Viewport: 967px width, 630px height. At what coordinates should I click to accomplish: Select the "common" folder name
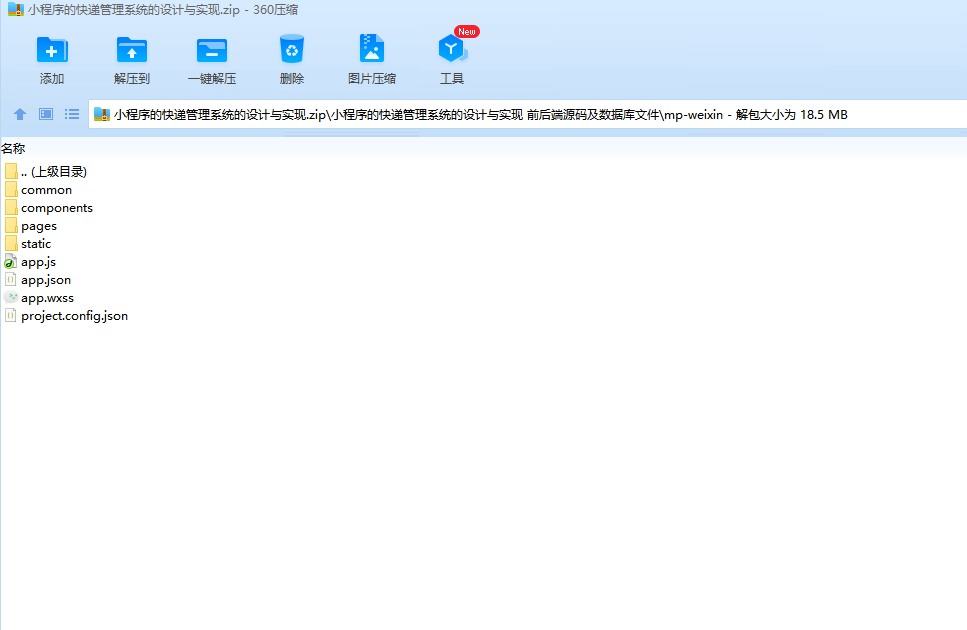click(x=46, y=190)
